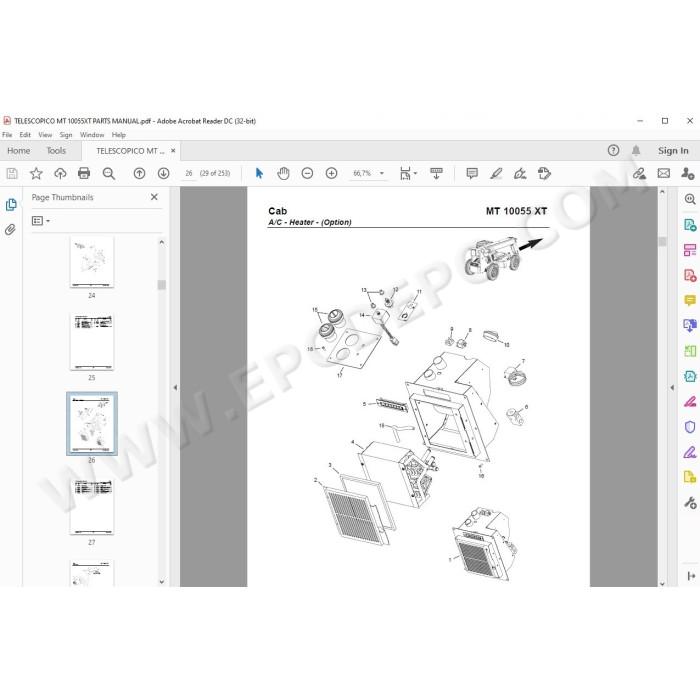Image resolution: width=700 pixels, height=700 pixels.
Task: Click the thumbnails panel scrollbar handle
Action: (162, 285)
